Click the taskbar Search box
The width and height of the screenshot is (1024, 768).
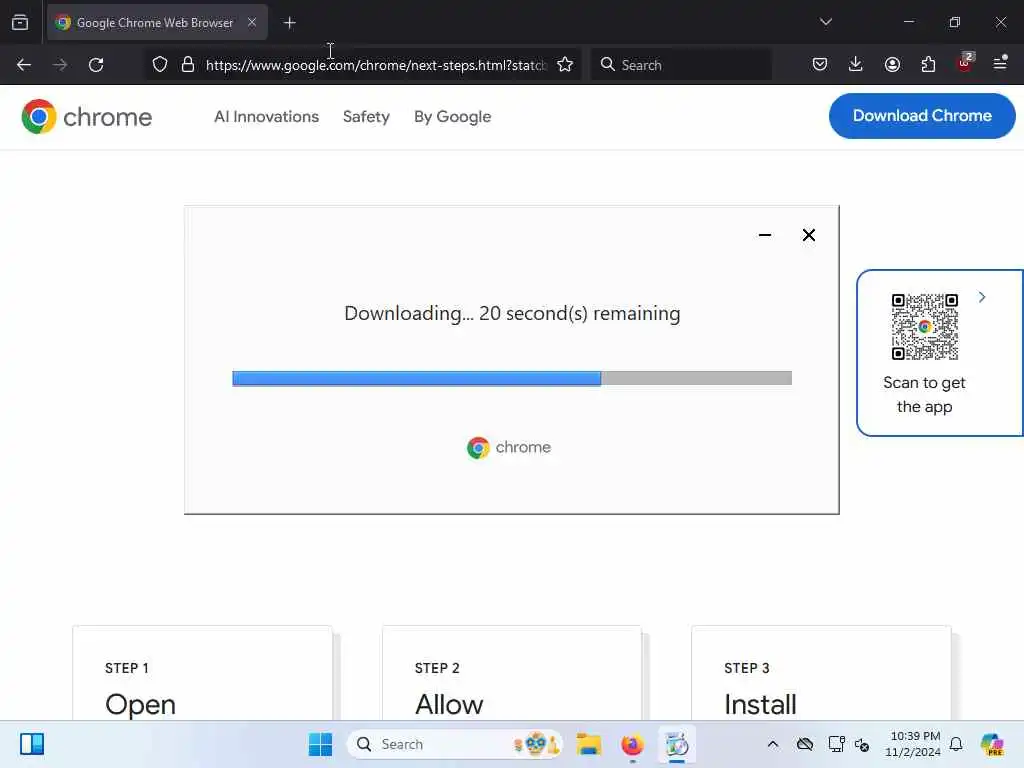455,744
